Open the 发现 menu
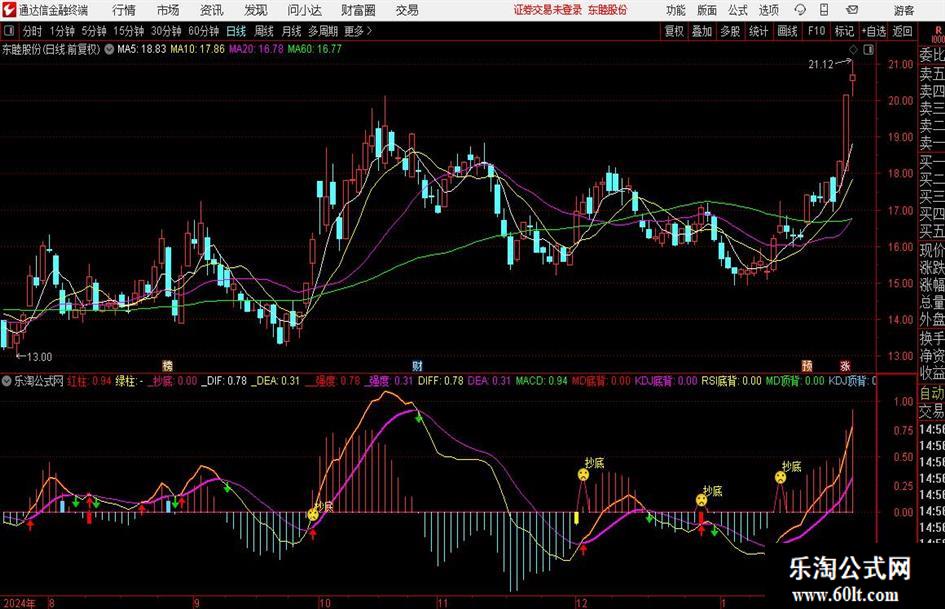The width and height of the screenshot is (945, 609). [x=256, y=10]
